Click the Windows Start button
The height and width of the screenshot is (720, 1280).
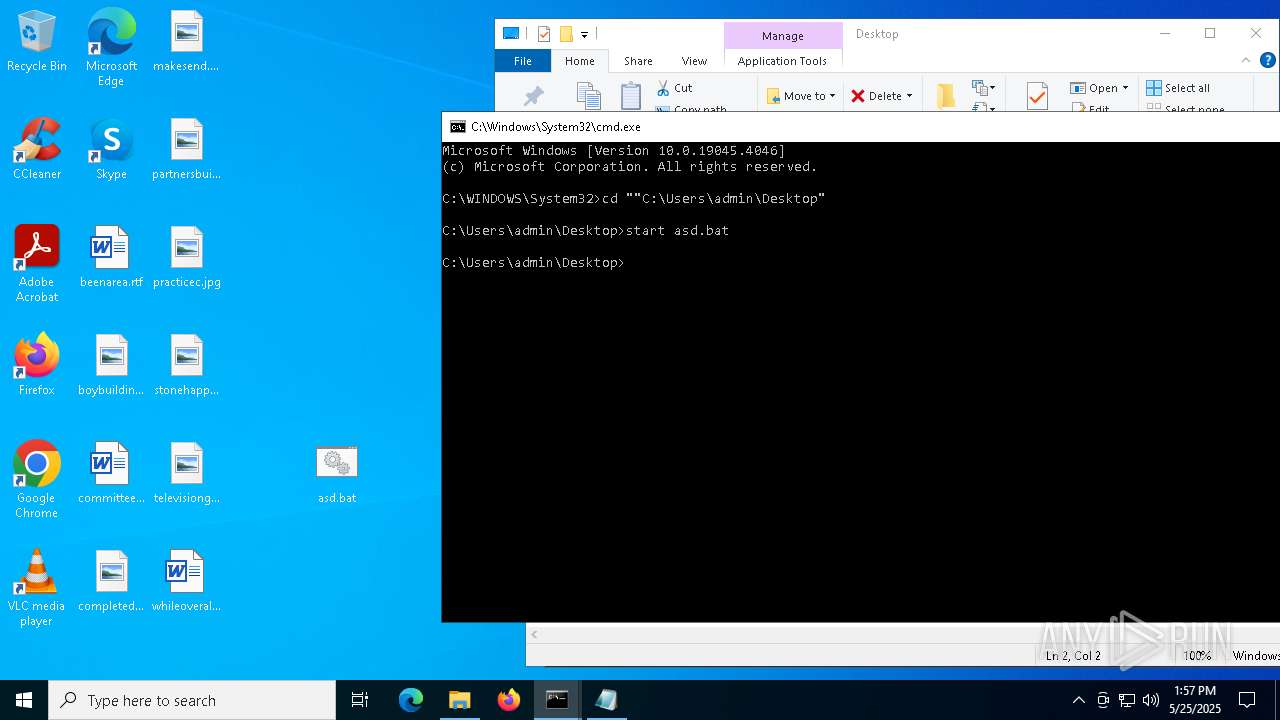click(x=24, y=700)
